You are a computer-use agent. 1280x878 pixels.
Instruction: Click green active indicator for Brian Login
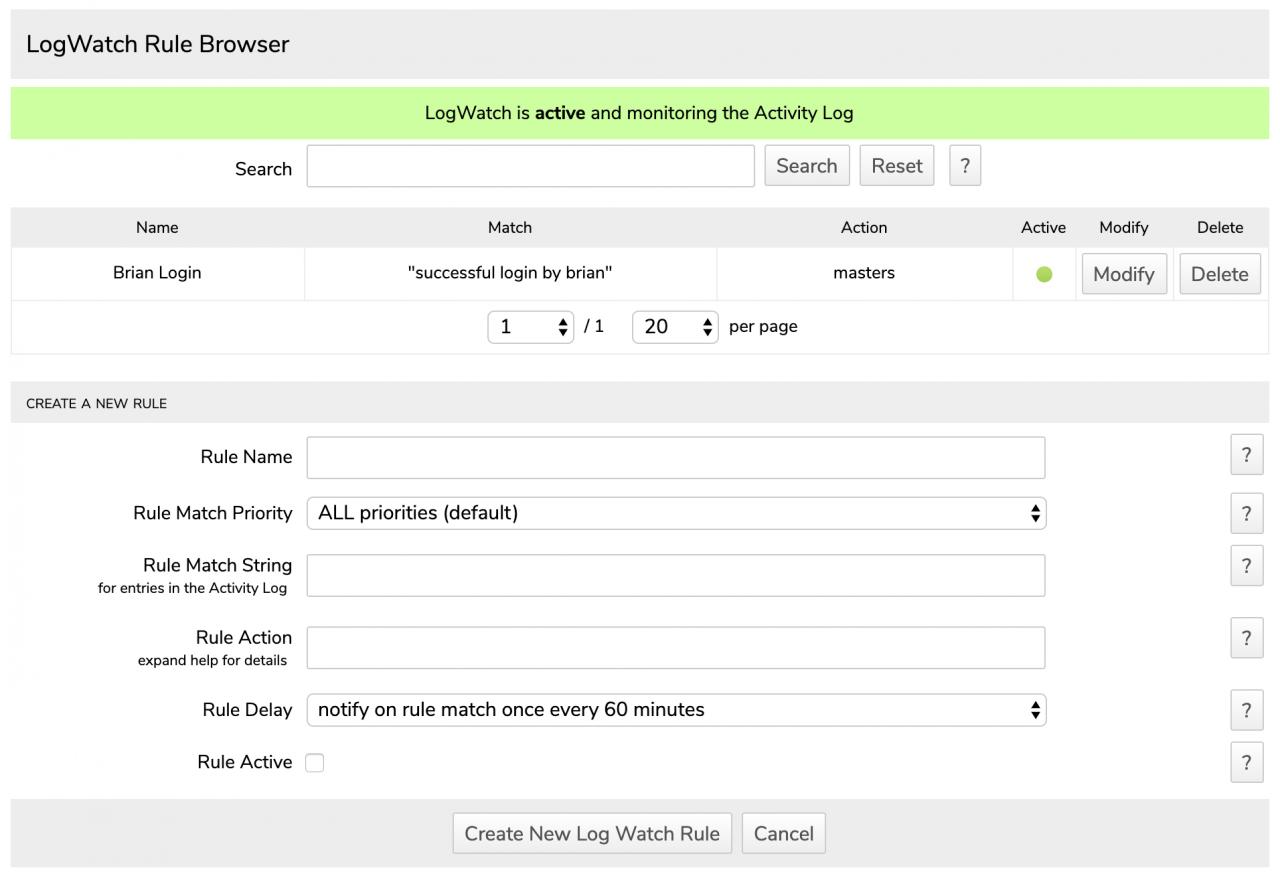pos(1044,274)
